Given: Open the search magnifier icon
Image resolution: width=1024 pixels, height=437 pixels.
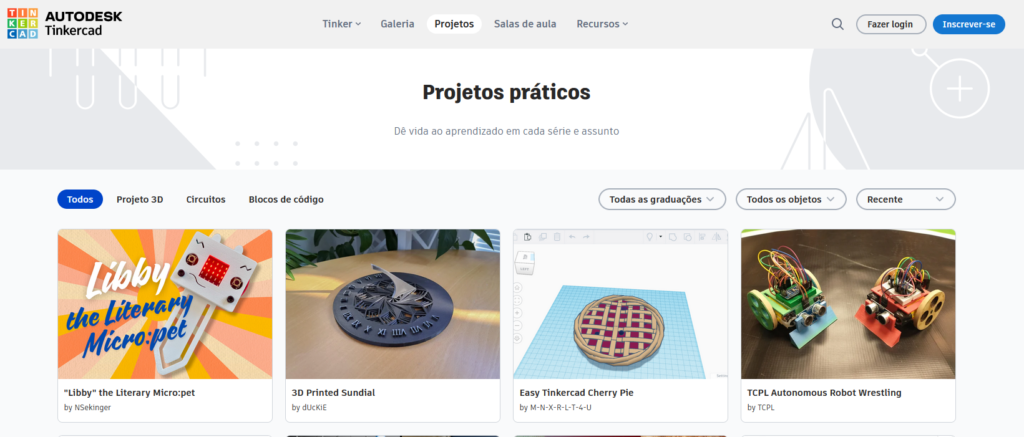Looking at the screenshot, I should tap(837, 24).
